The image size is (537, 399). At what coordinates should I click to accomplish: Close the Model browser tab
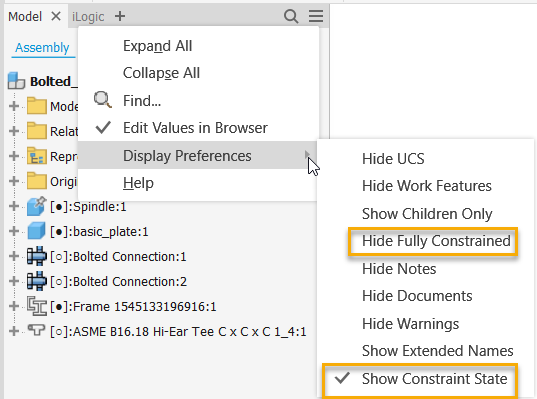coord(55,16)
